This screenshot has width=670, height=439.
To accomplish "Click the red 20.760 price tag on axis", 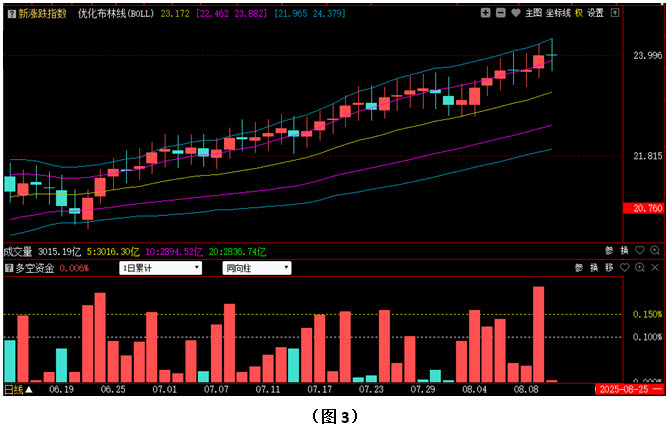I will click(x=645, y=209).
